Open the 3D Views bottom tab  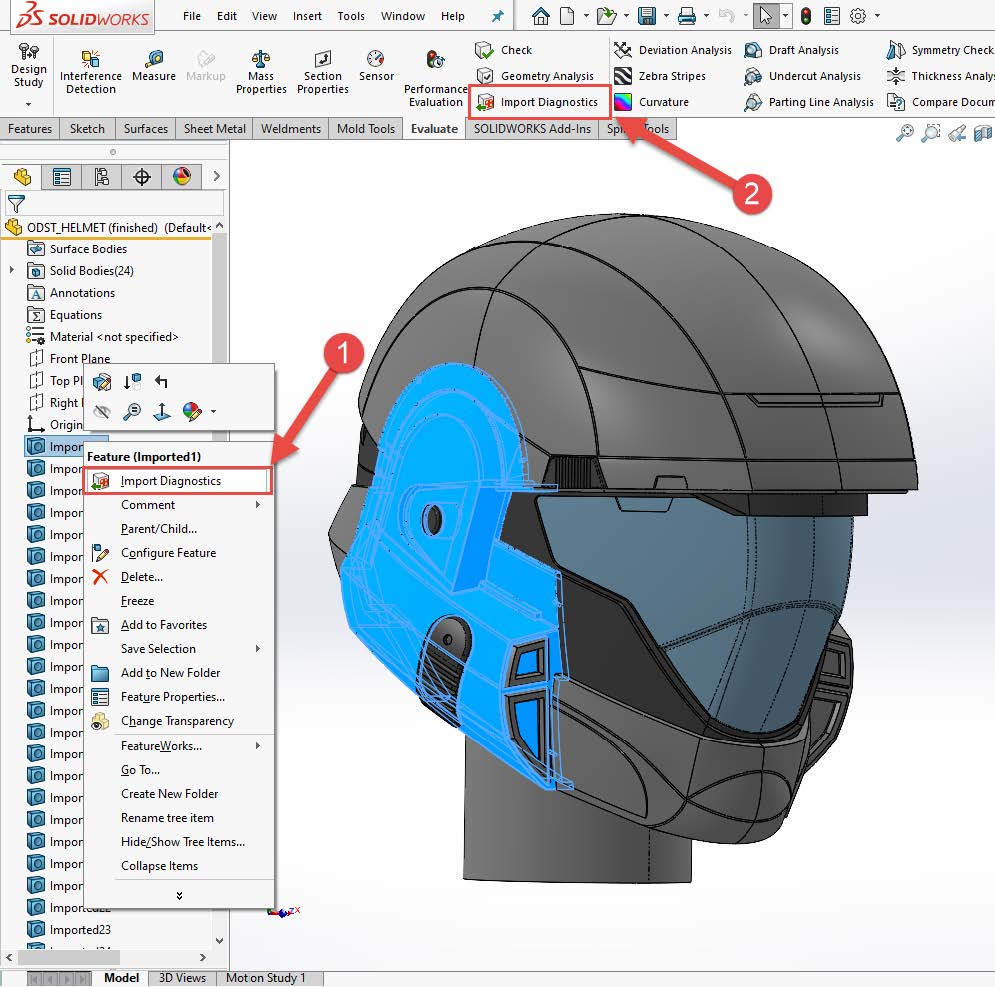pos(182,977)
